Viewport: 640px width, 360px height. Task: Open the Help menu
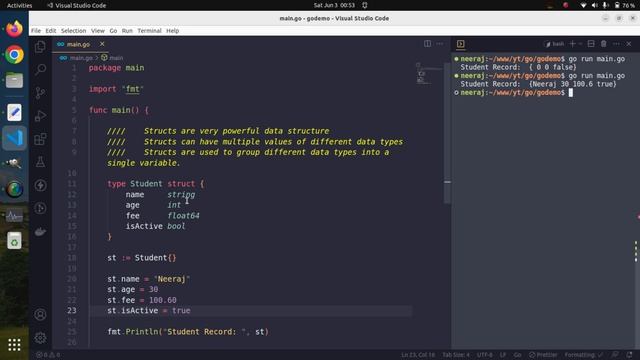tap(173, 31)
